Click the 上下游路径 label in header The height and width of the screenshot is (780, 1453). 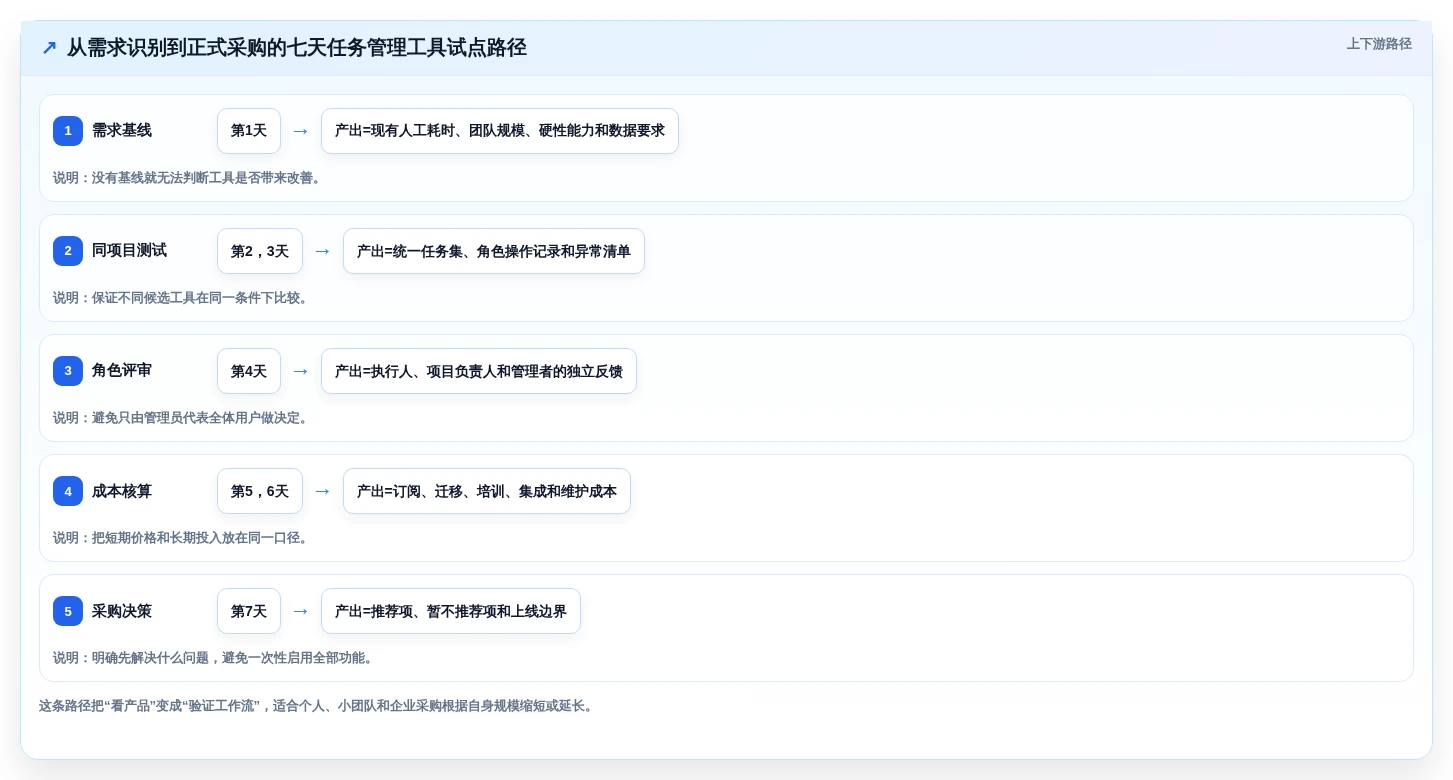(x=1379, y=44)
